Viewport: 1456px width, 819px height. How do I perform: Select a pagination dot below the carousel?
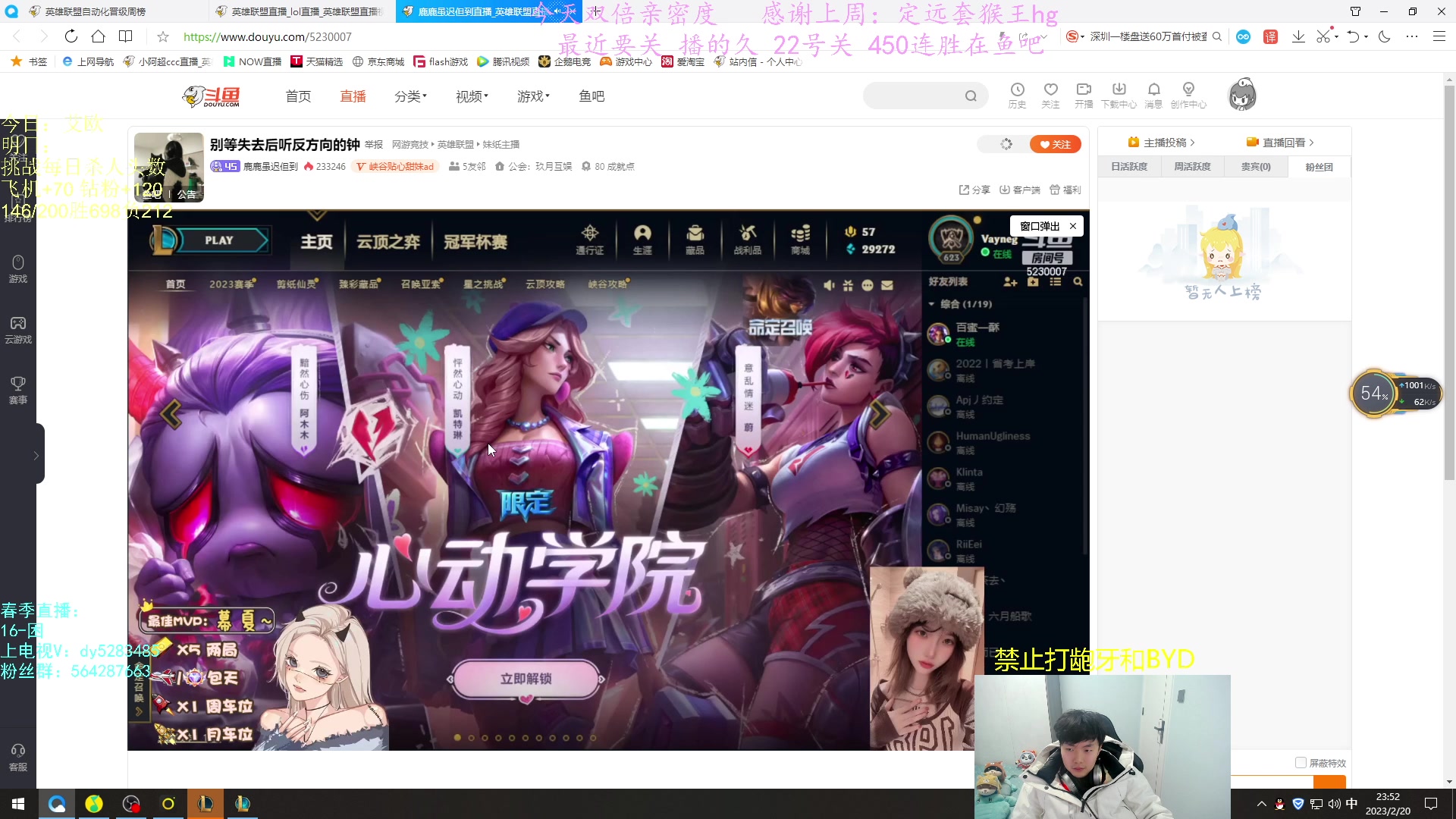coord(470,736)
